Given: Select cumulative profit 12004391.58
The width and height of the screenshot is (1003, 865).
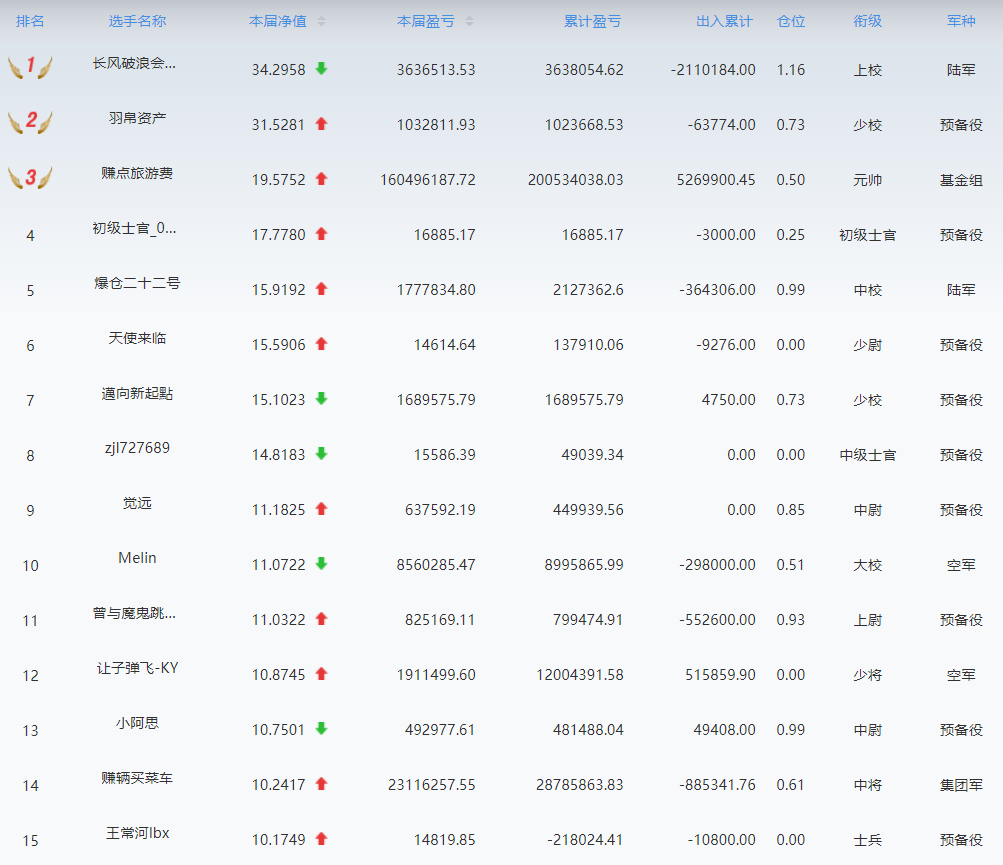Looking at the screenshot, I should click(x=580, y=675).
